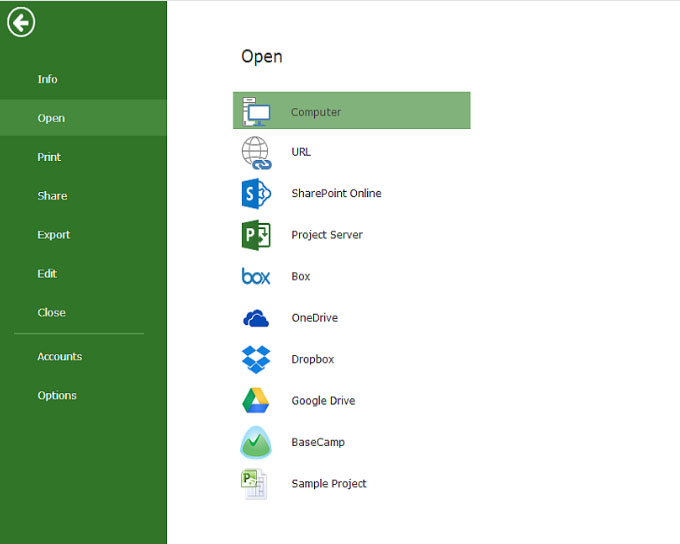Image resolution: width=680 pixels, height=544 pixels.
Task: Select Edit in the sidebar
Action: point(83,274)
